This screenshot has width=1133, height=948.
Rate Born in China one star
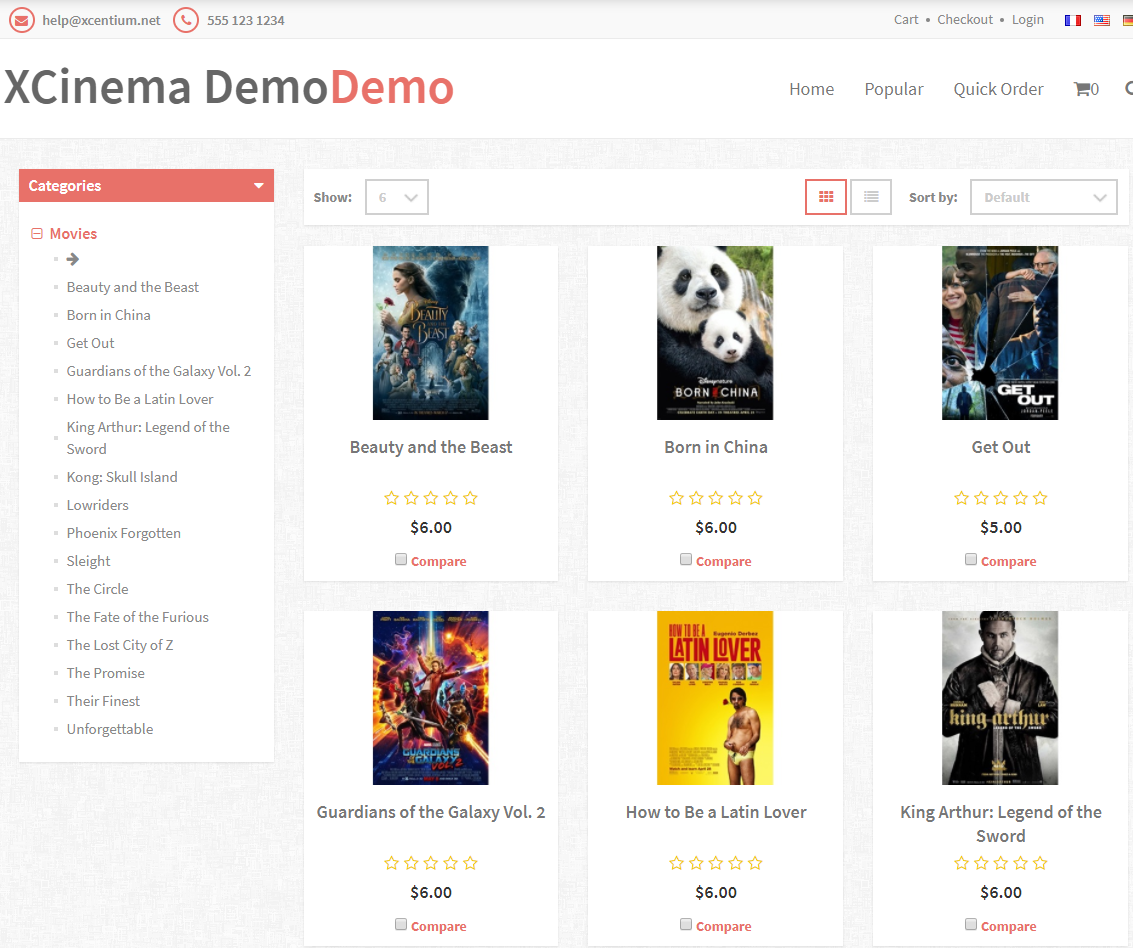pyautogui.click(x=676, y=498)
